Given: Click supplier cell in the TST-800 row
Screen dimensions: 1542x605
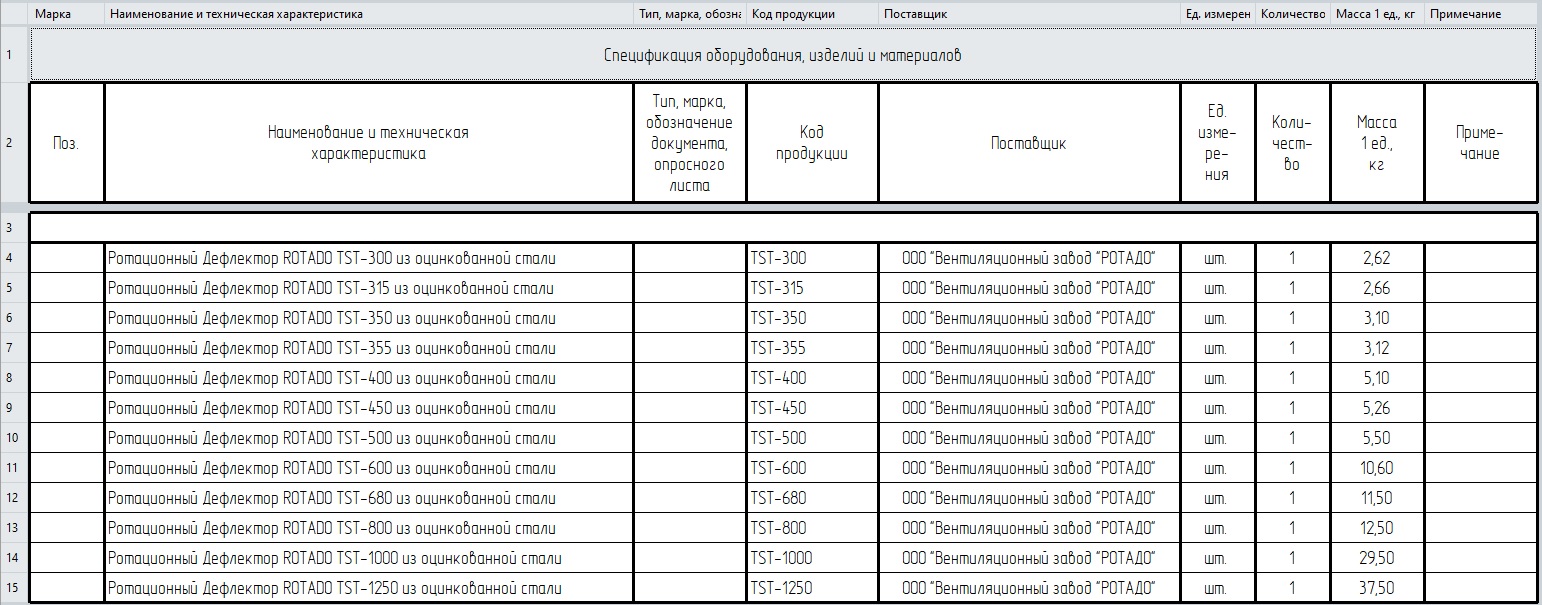Looking at the screenshot, I should (1029, 528).
